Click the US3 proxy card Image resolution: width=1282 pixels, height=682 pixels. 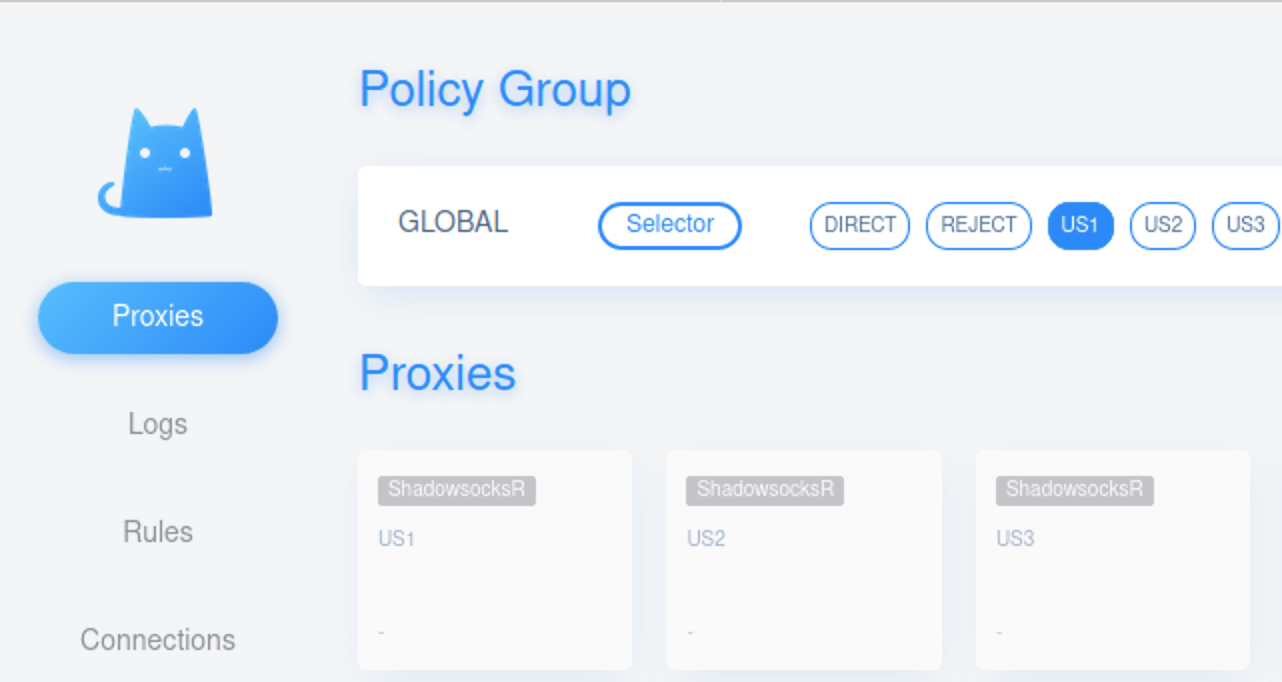click(x=1113, y=559)
